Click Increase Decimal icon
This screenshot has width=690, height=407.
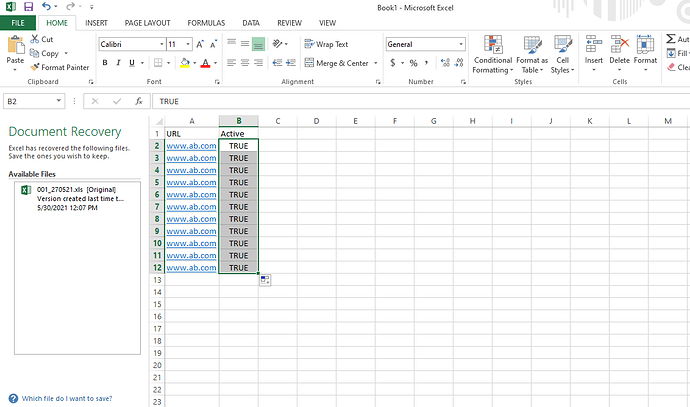pyautogui.click(x=445, y=63)
